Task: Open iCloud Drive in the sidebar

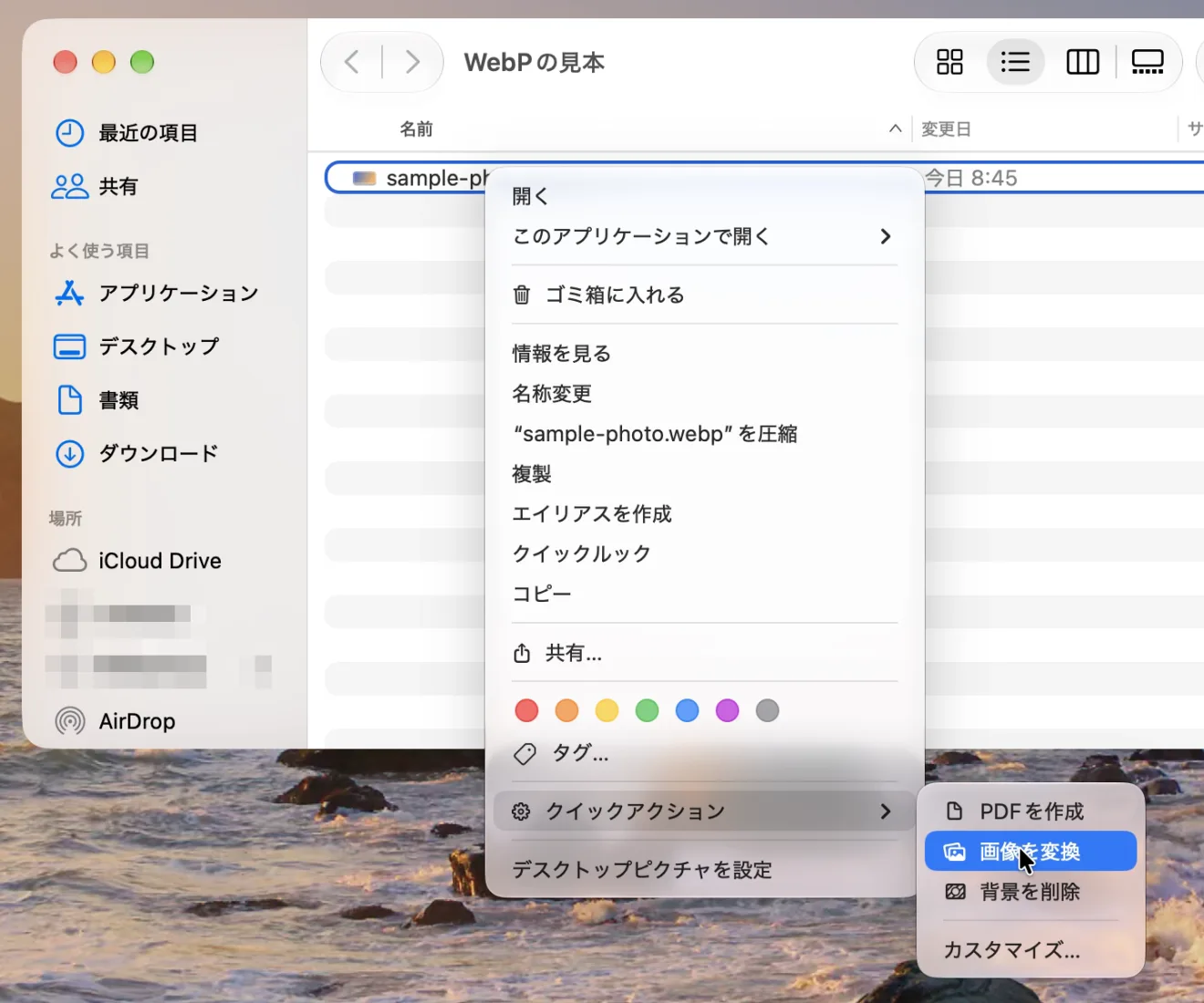Action: click(x=137, y=561)
